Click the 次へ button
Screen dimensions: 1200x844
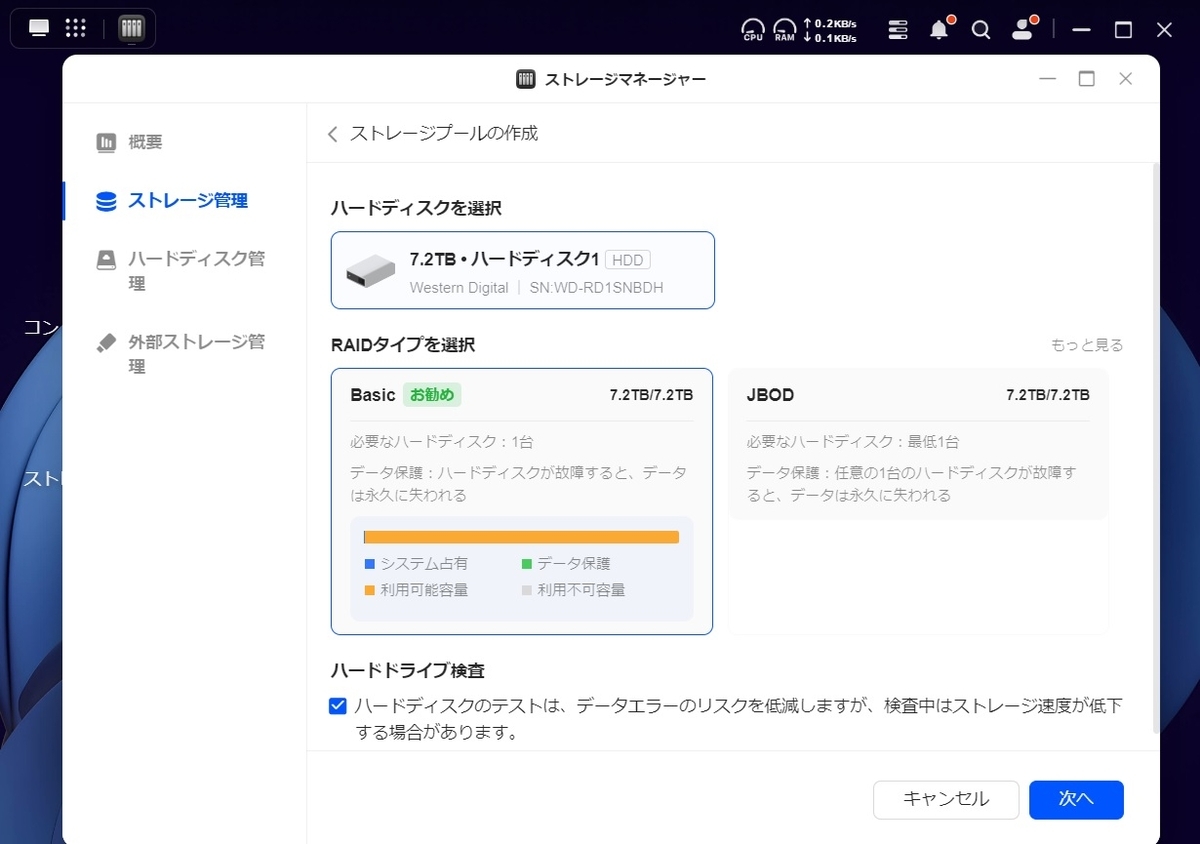click(x=1077, y=799)
